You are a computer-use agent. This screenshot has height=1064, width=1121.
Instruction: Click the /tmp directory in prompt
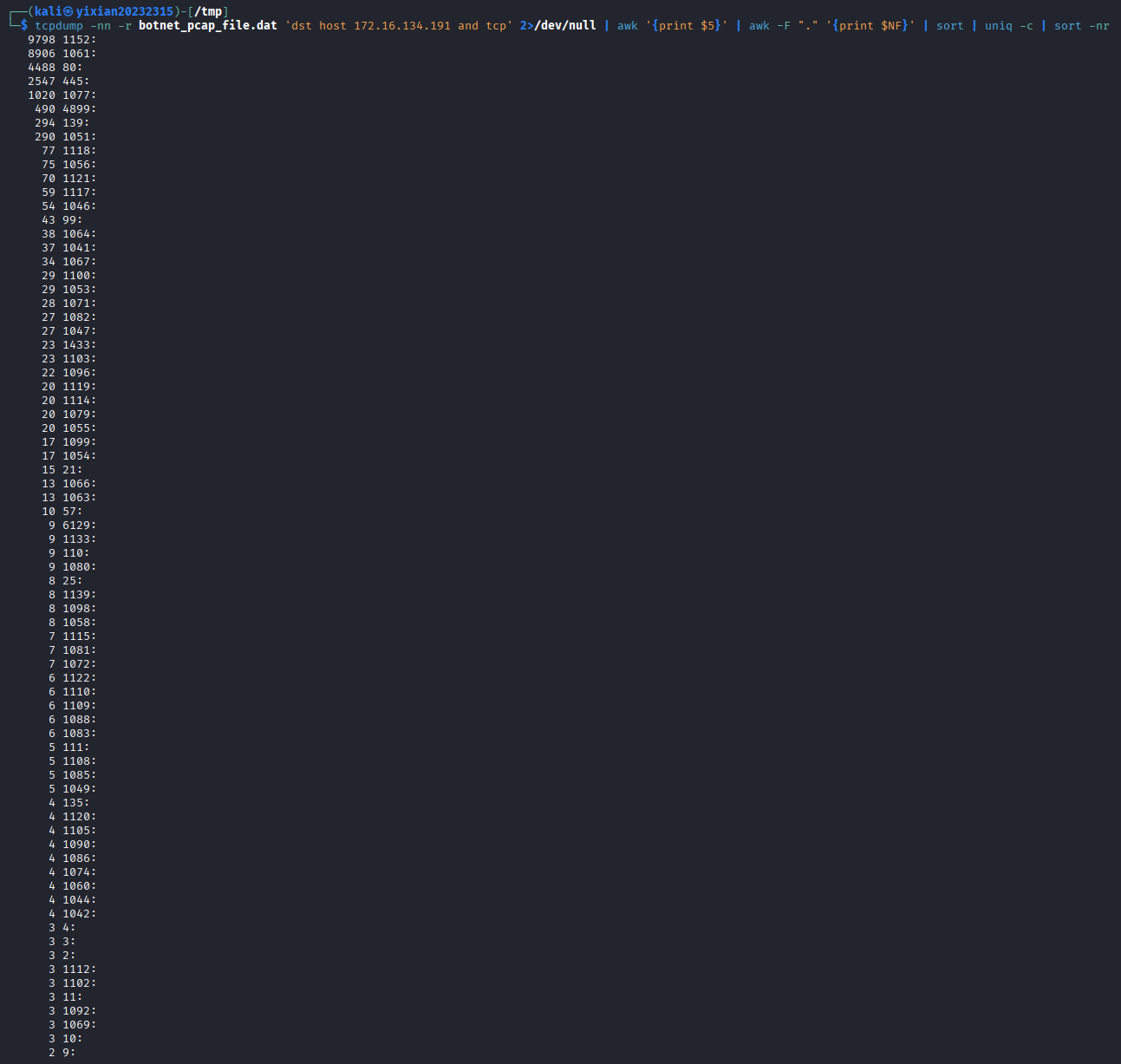click(x=208, y=11)
